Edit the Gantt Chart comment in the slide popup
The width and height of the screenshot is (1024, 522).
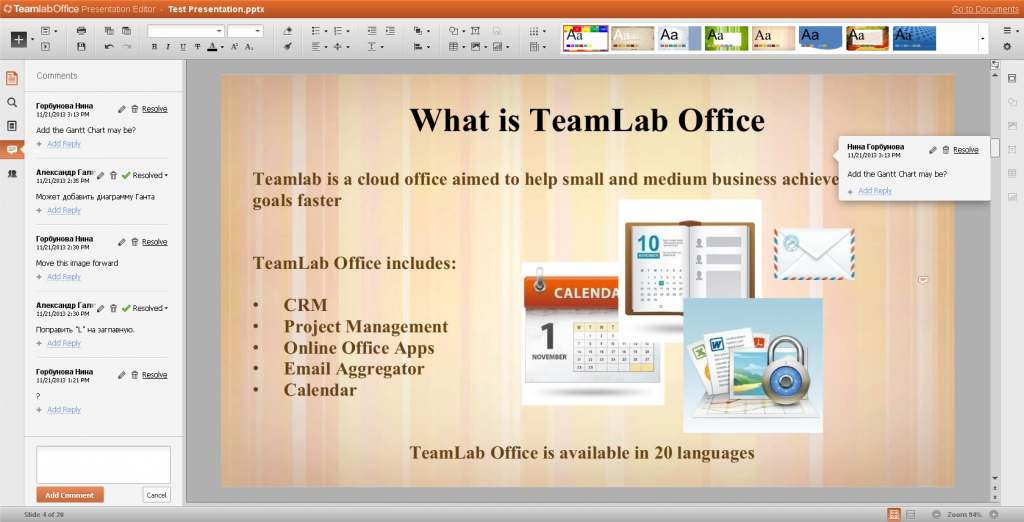point(933,150)
